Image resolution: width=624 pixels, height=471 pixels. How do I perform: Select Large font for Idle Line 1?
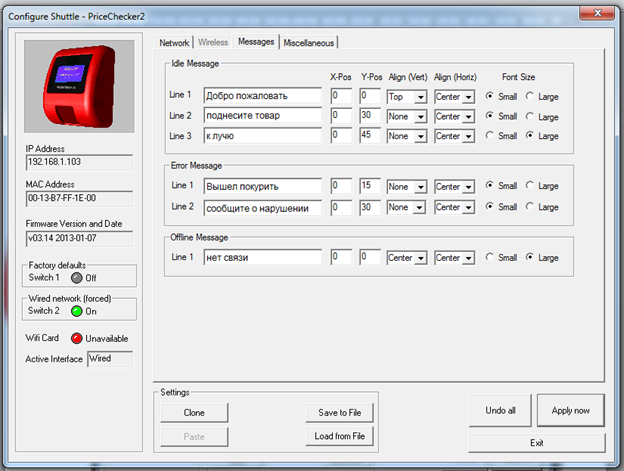529,96
